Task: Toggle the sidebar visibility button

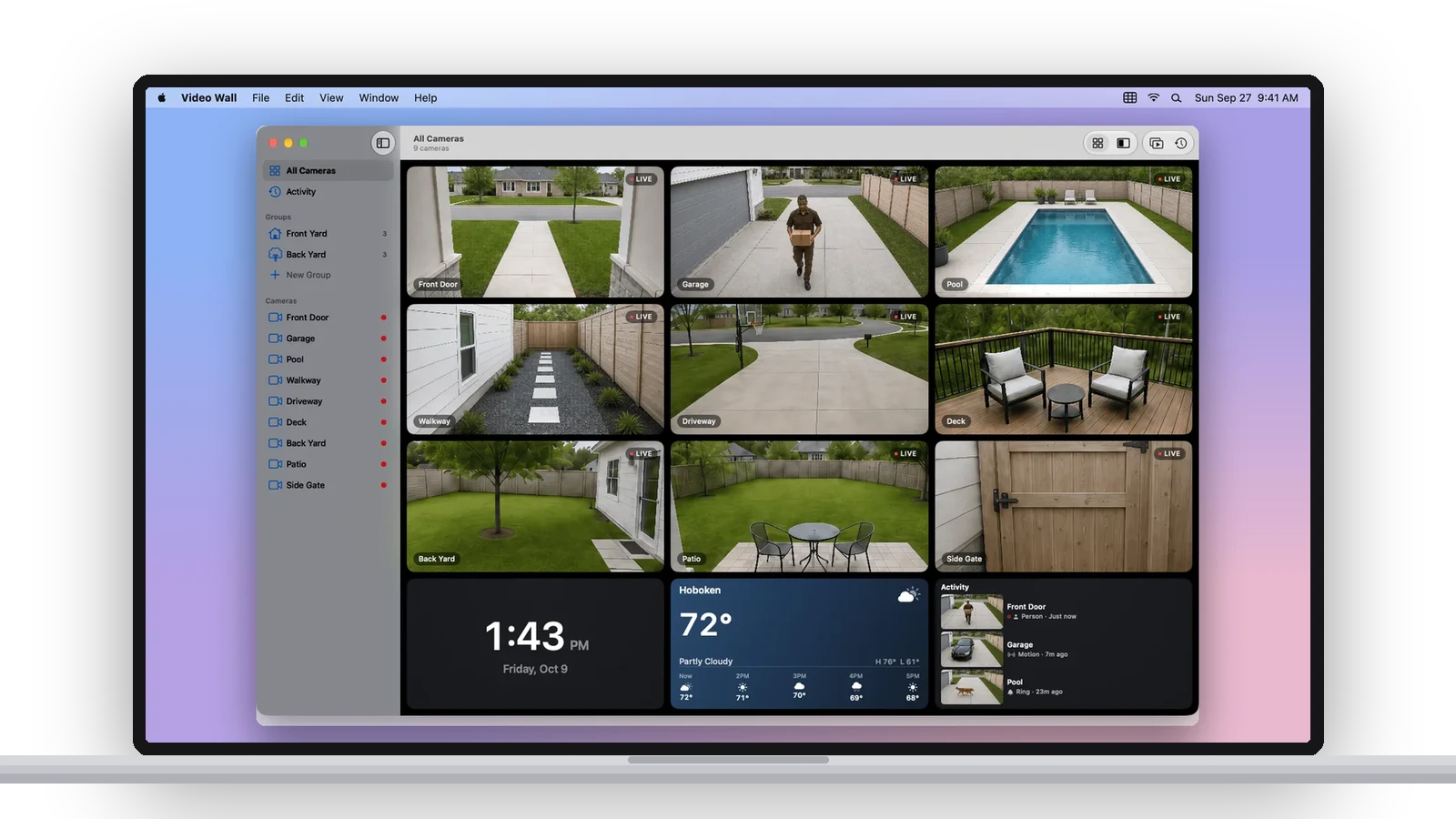Action: click(383, 143)
